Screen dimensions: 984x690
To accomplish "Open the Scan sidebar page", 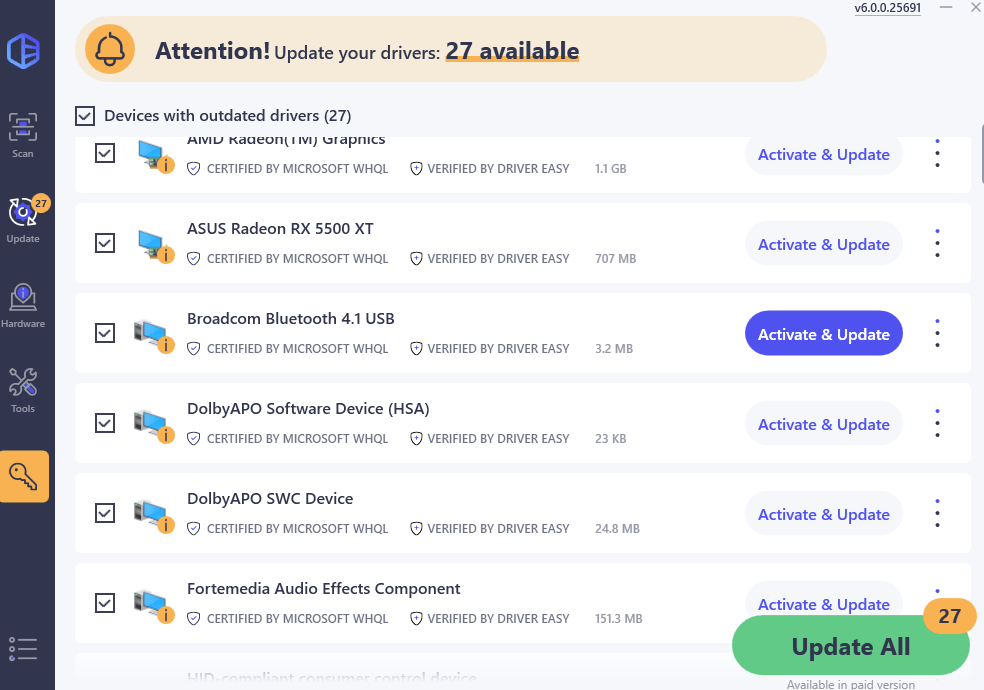I will point(22,135).
